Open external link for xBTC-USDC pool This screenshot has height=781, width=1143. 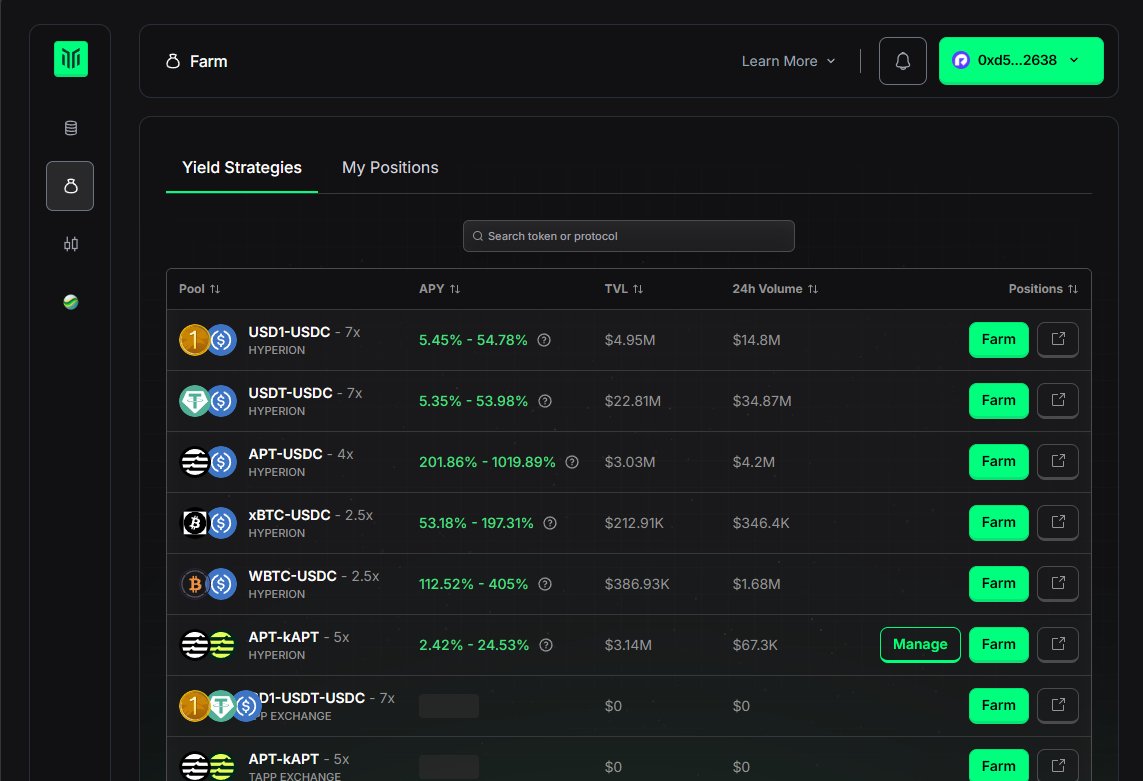point(1058,523)
